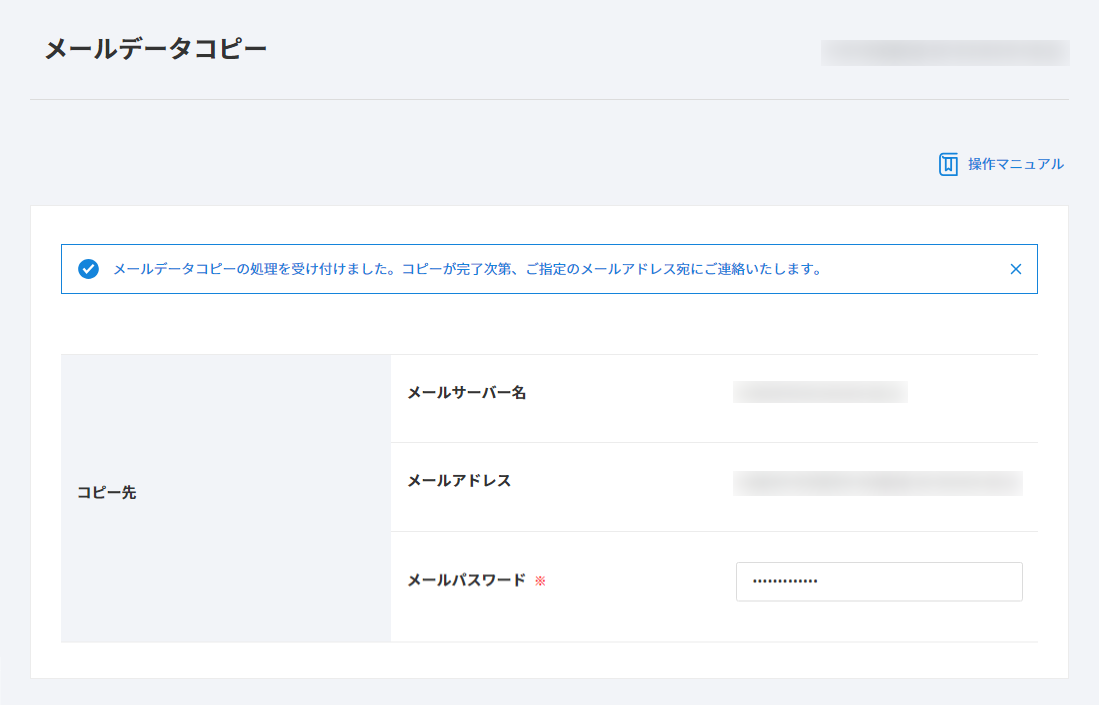Screen dimensions: 1099x705
Task: Open the 操作マニュアル link
Action: (x=1015, y=164)
